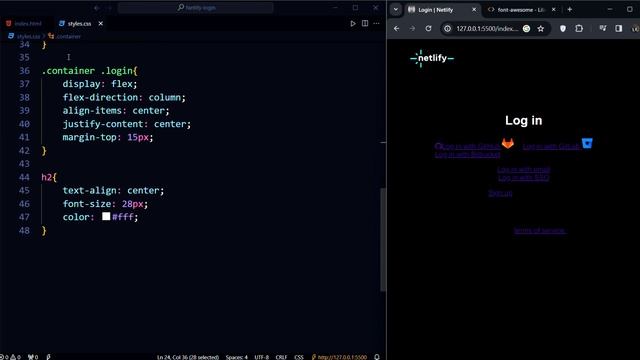Open errors and warnings in status bar
The image size is (640, 360).
(11, 357)
